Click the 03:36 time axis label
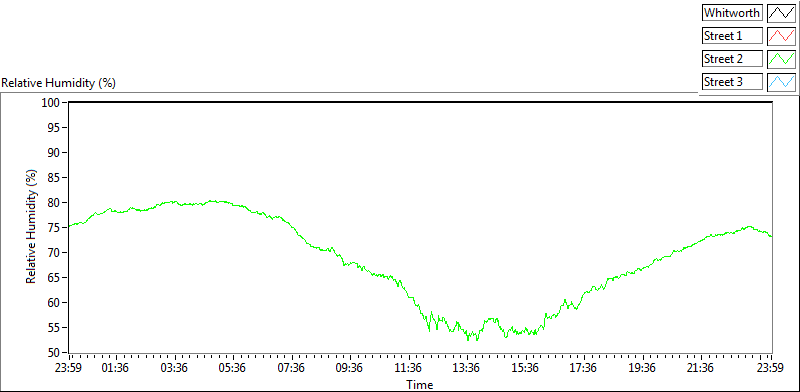The image size is (800, 392). pyautogui.click(x=174, y=368)
